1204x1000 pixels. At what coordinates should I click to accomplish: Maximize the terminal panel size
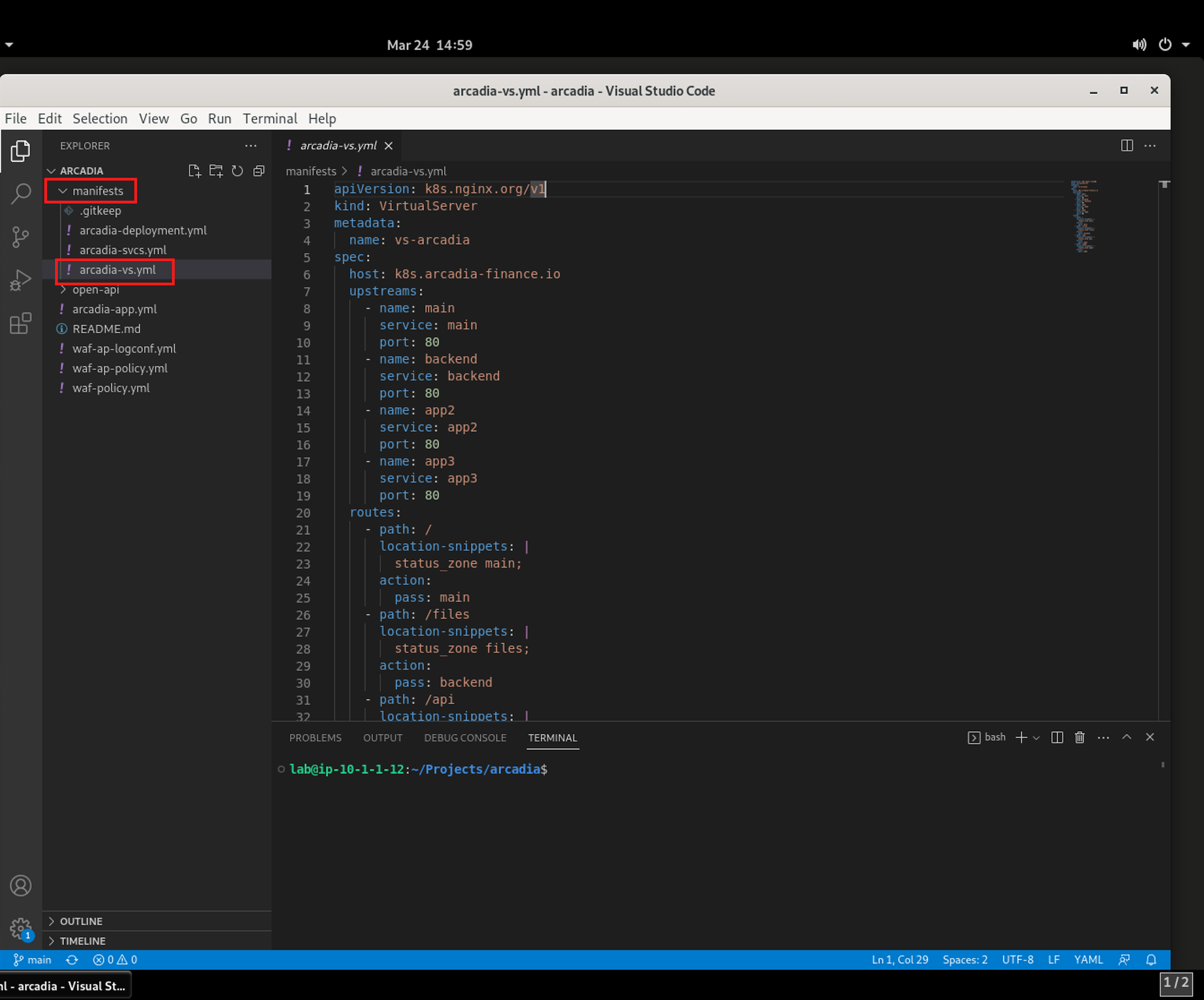(1127, 738)
